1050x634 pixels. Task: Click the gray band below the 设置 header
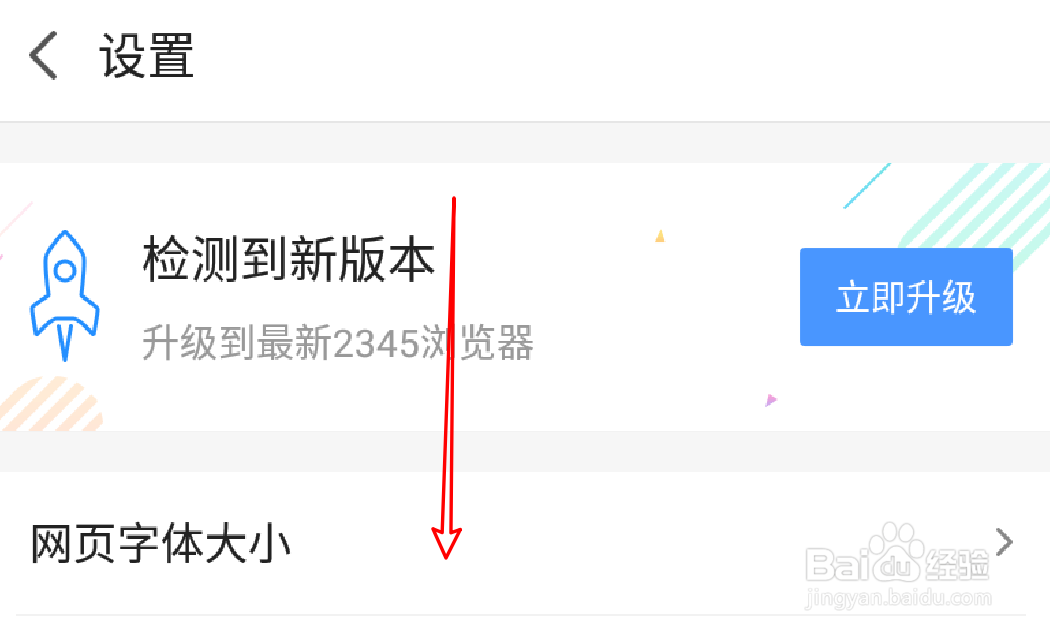pos(525,143)
